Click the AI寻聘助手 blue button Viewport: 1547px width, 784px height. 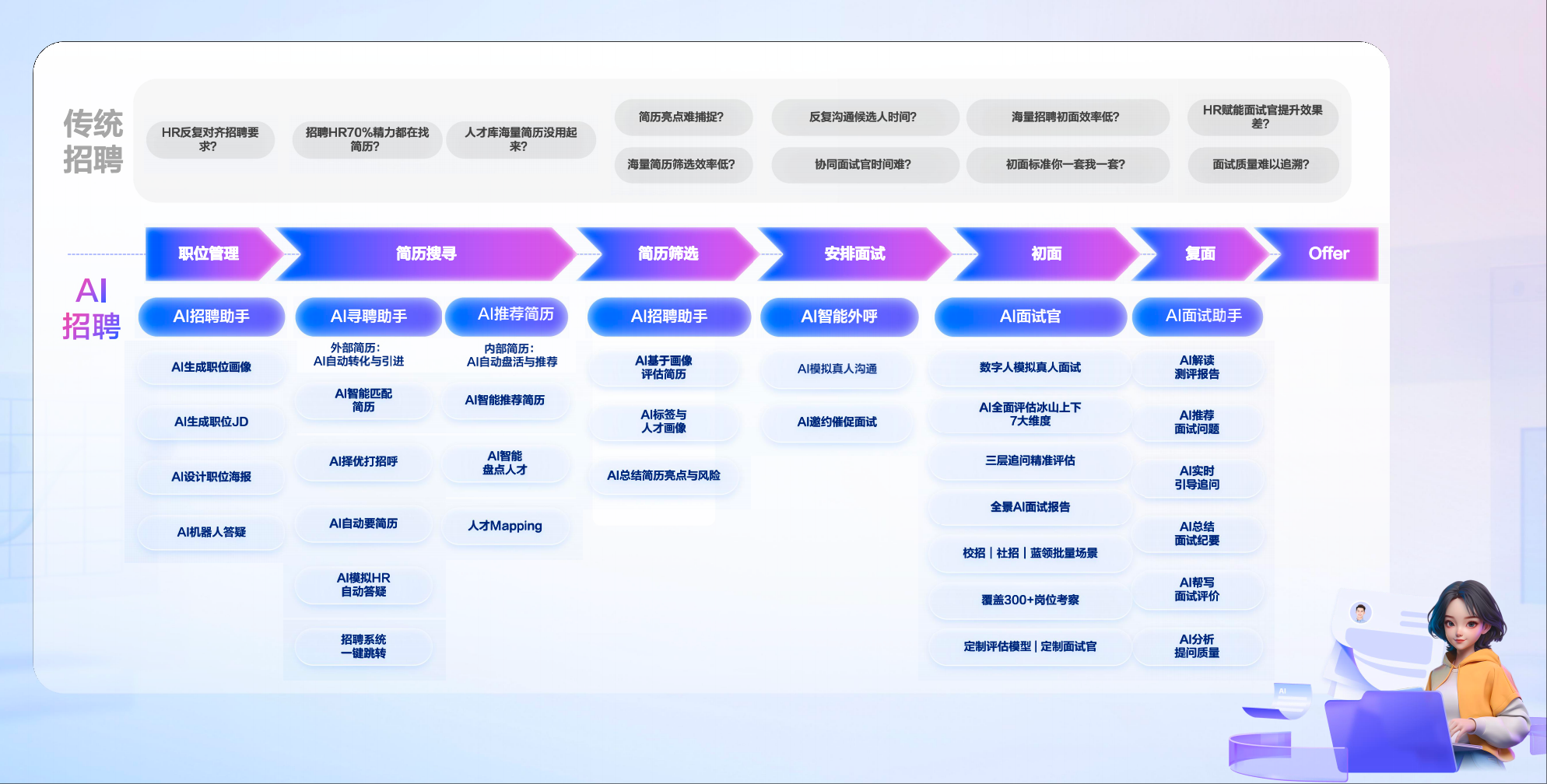click(x=368, y=317)
